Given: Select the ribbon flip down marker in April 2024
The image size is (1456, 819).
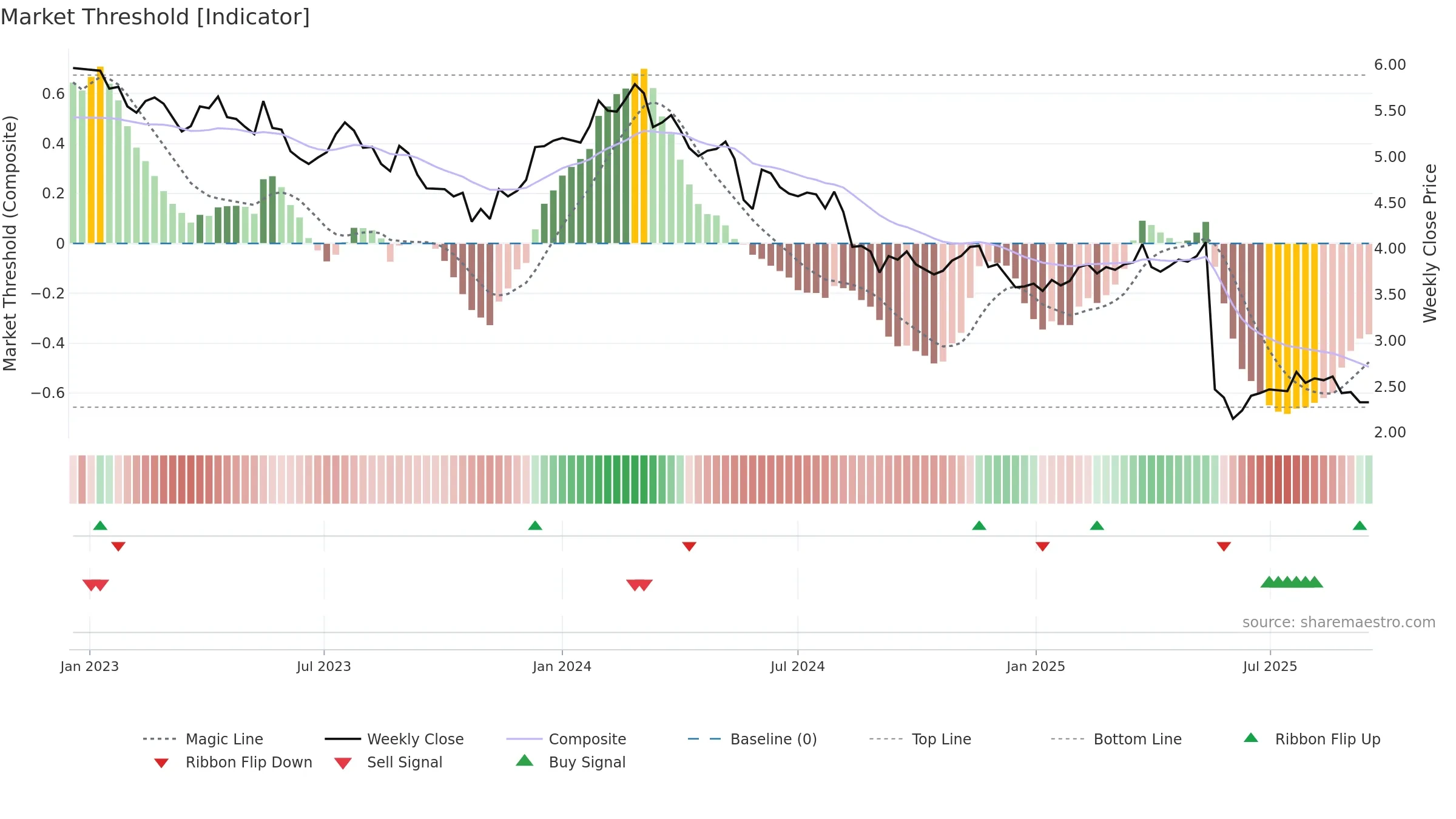Looking at the screenshot, I should [689, 547].
